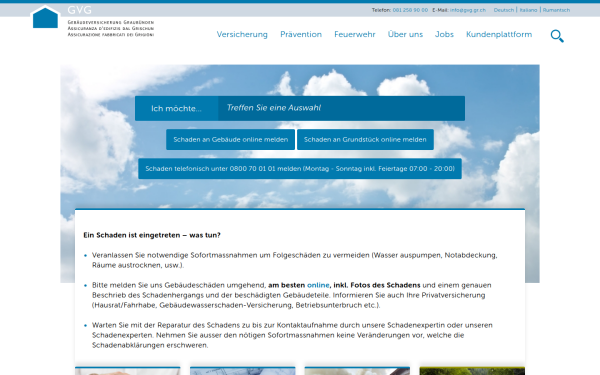This screenshot has height=375, width=600.
Task: Click 'Schaden an Gebäude online melden' button
Action: (x=230, y=140)
